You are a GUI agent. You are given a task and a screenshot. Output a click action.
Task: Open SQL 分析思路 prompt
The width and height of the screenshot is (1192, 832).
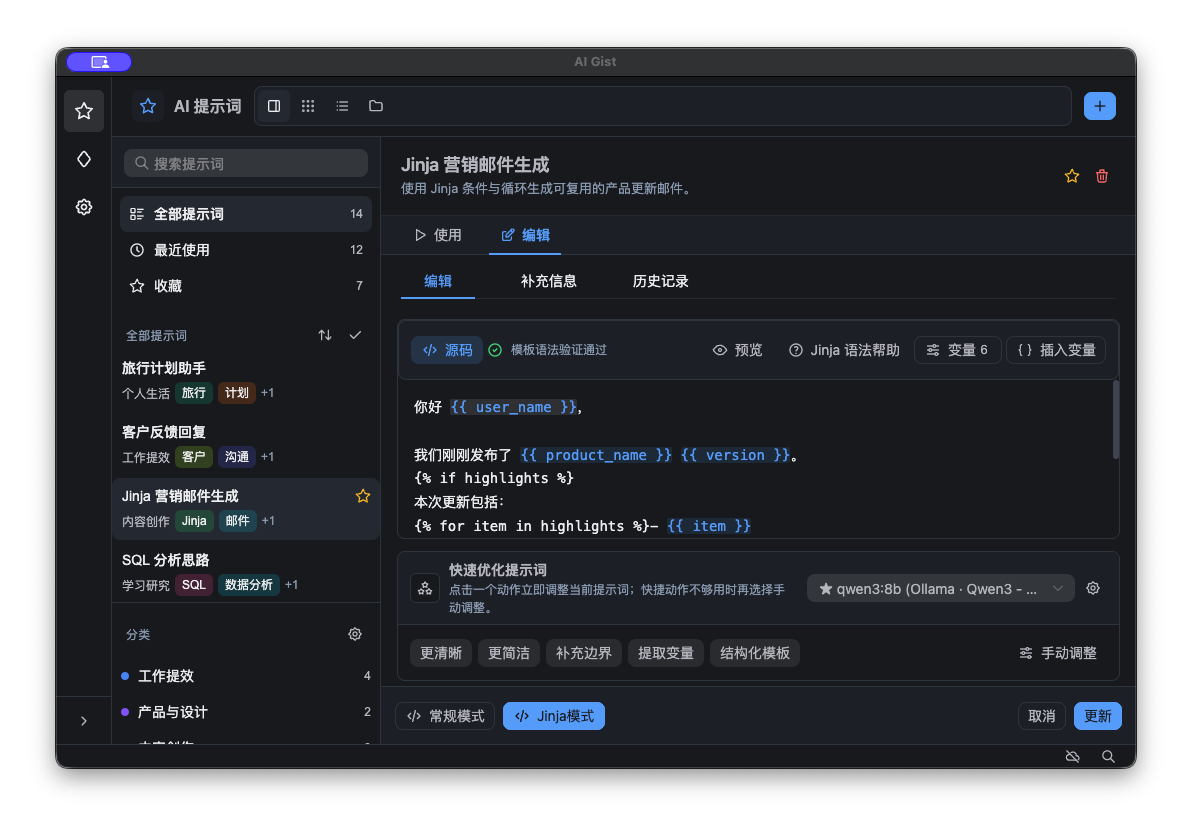pyautogui.click(x=246, y=572)
